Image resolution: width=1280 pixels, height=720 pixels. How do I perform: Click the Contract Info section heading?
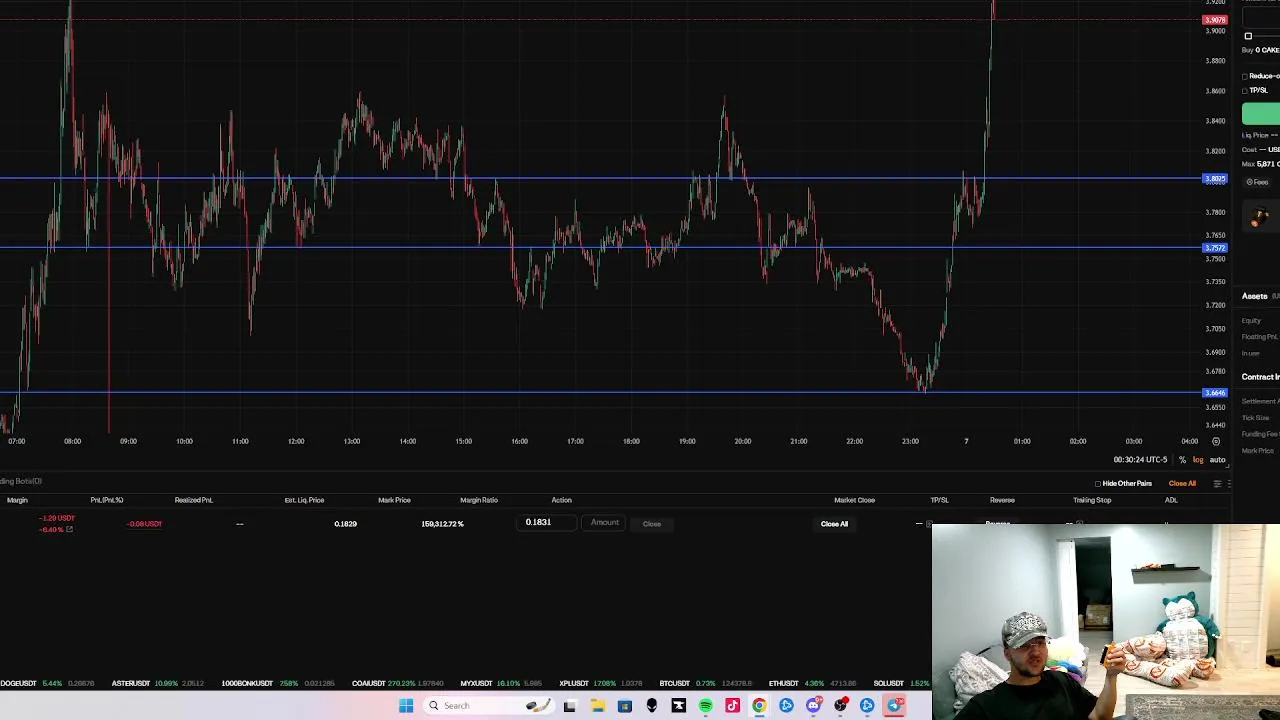click(1260, 377)
